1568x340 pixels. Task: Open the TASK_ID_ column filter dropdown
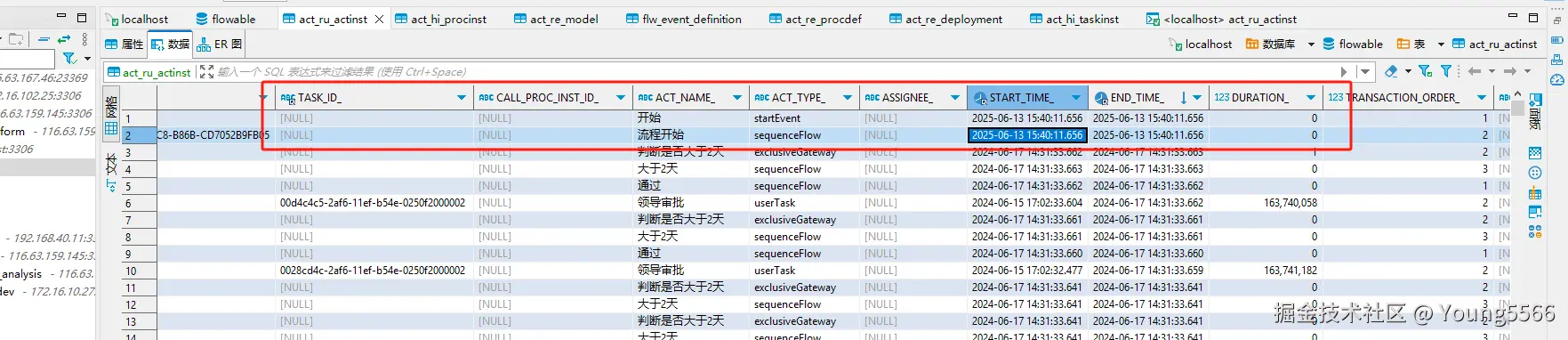(x=462, y=98)
